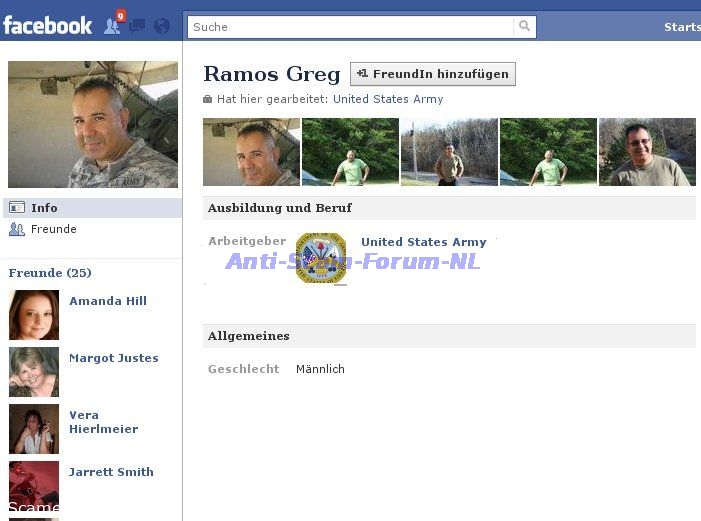Open Jarrett Smith's profile link
701x521 pixels.
pos(111,472)
